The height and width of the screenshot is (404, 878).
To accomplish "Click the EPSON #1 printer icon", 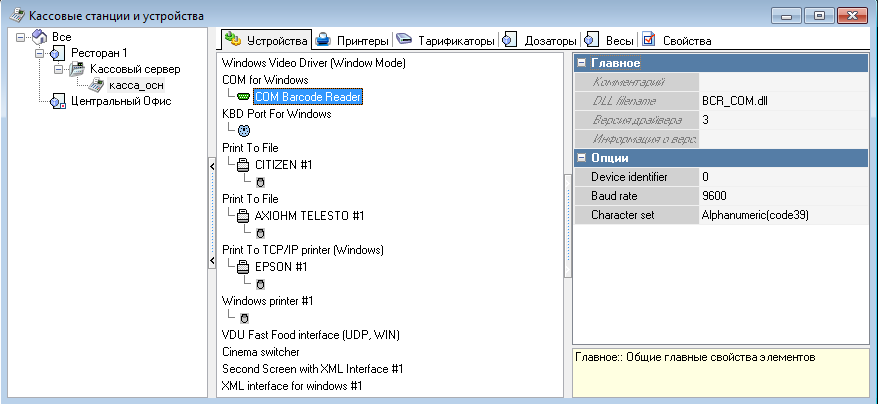I will [x=243, y=267].
